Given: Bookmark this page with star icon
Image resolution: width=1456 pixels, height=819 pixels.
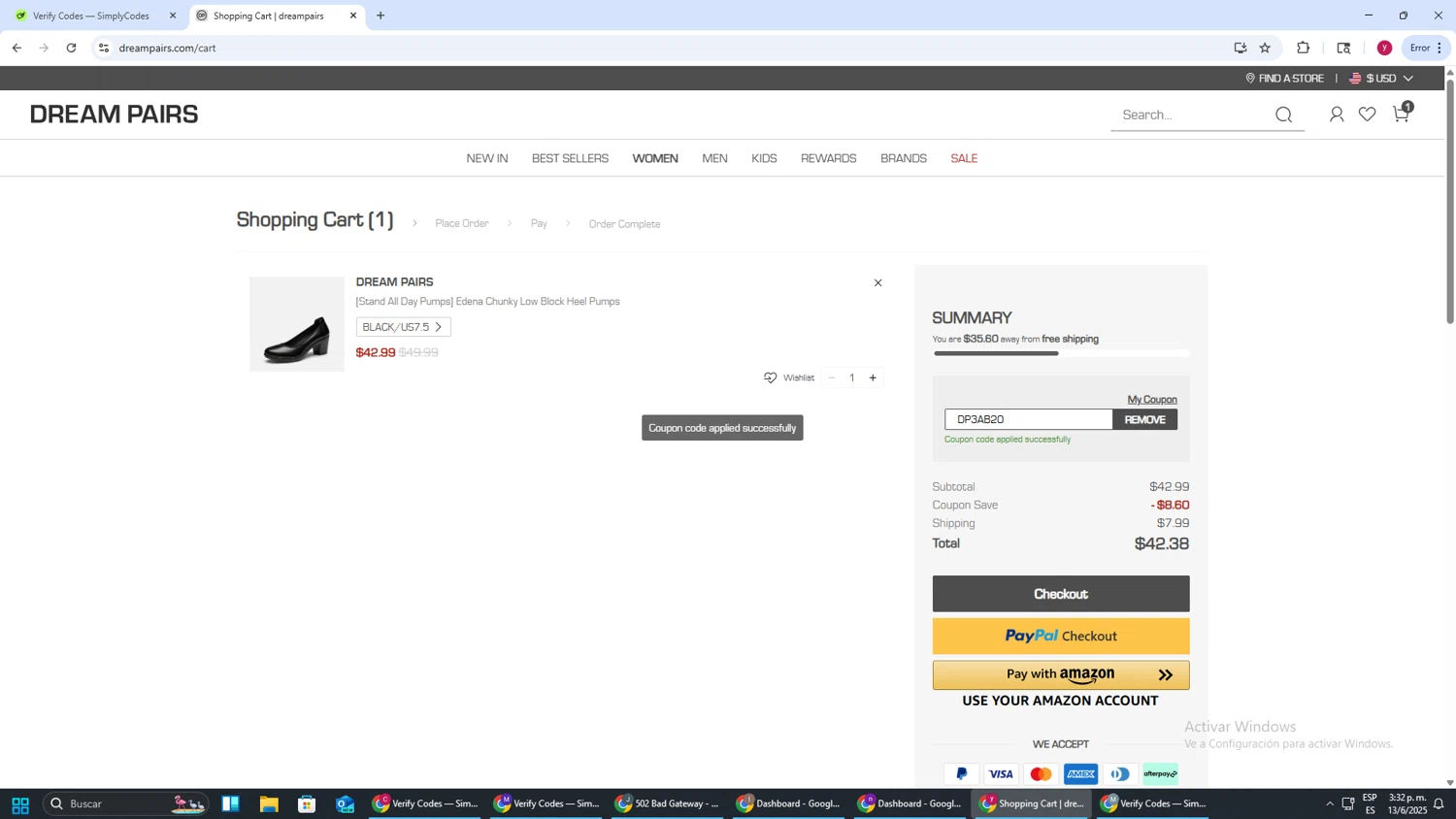Looking at the screenshot, I should point(1265,48).
